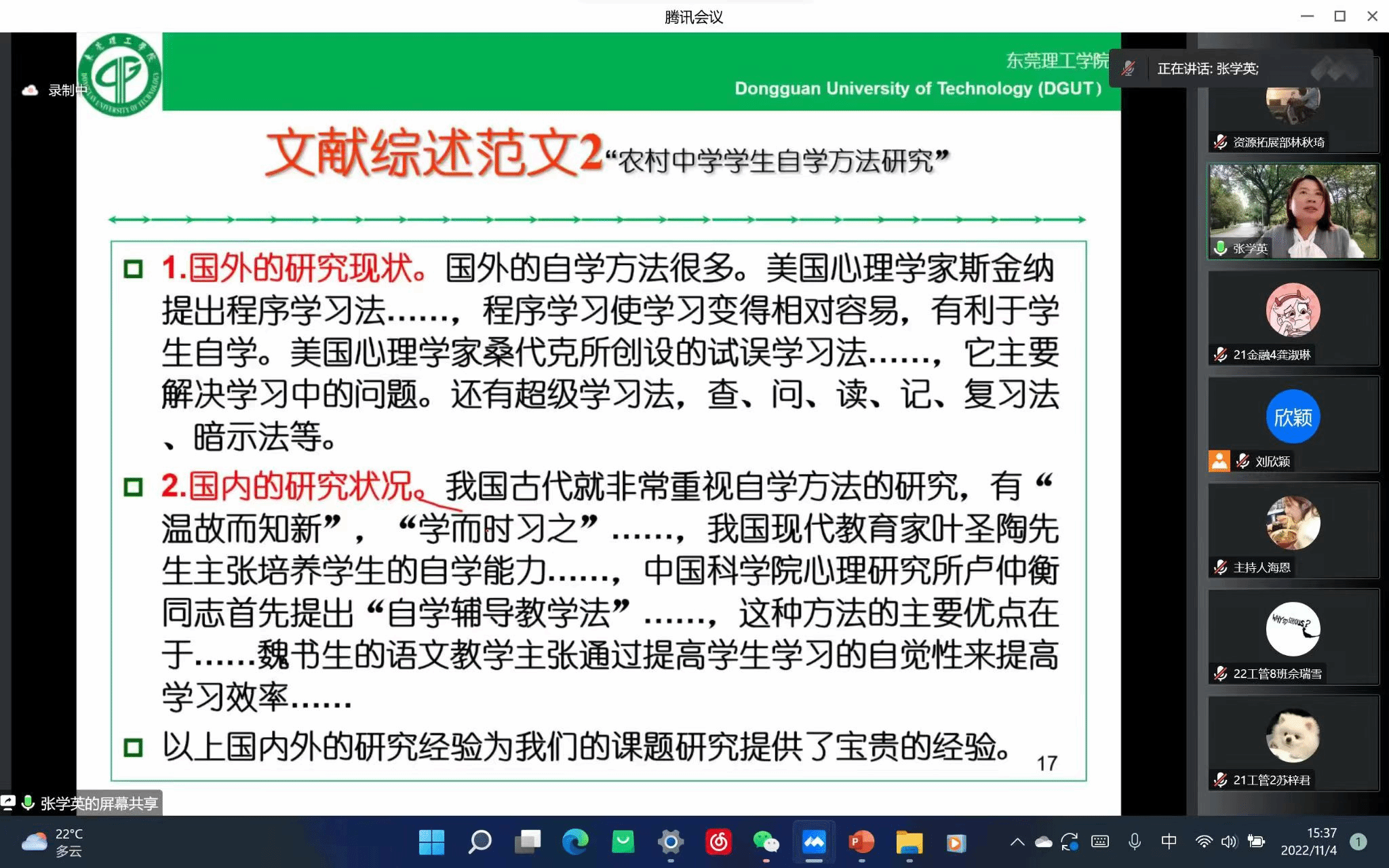Click the Windows Start button
The image size is (1389, 868).
pyautogui.click(x=431, y=842)
